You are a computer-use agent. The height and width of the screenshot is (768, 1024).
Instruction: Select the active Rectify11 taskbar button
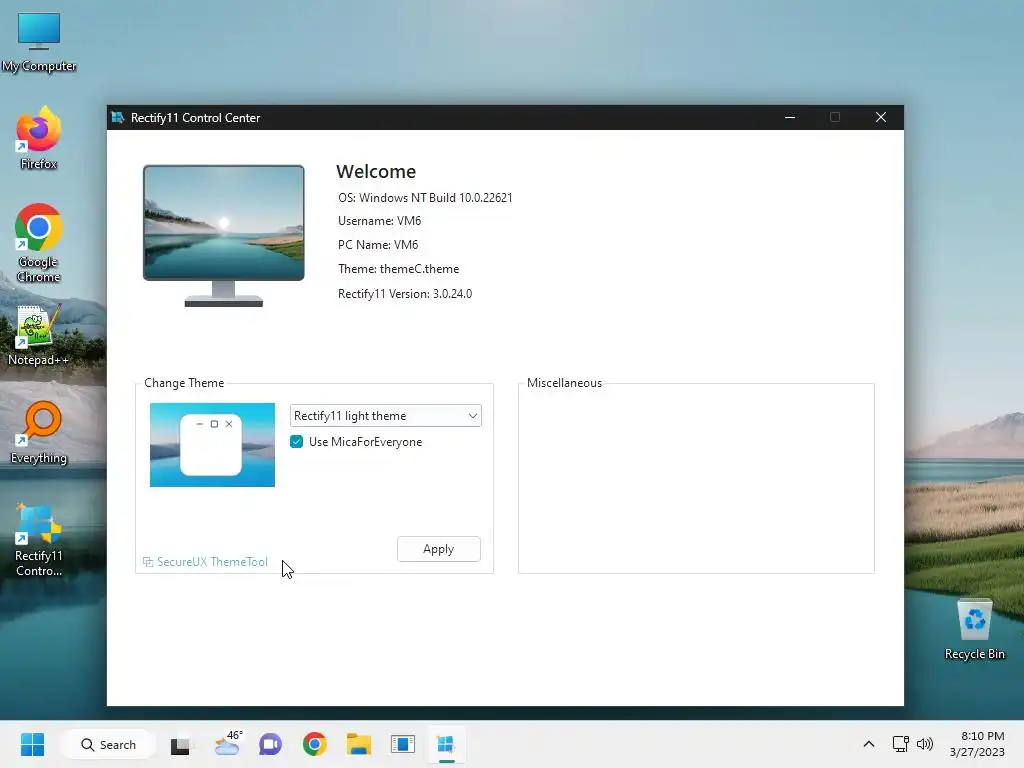(446, 744)
